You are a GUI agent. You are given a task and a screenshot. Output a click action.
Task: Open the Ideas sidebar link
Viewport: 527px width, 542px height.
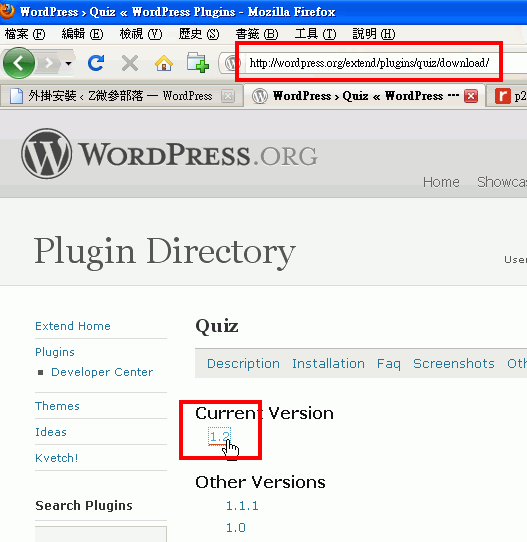51,432
